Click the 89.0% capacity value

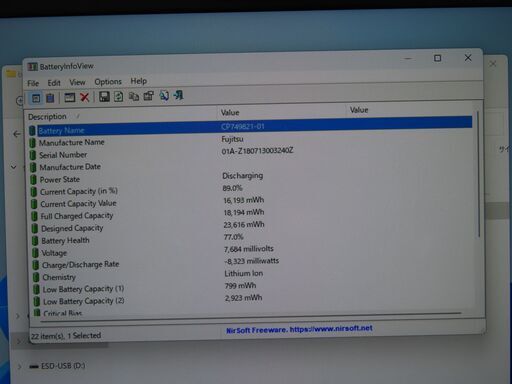click(x=232, y=188)
